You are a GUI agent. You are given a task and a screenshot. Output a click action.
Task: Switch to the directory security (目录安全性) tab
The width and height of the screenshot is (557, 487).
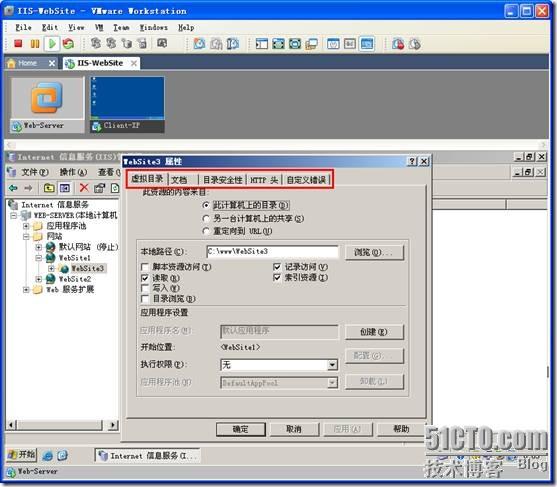tap(222, 180)
